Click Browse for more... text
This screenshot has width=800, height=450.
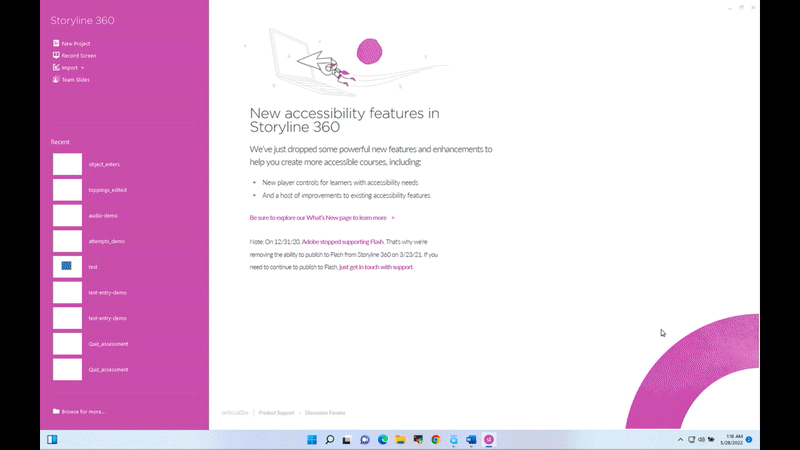coord(83,412)
